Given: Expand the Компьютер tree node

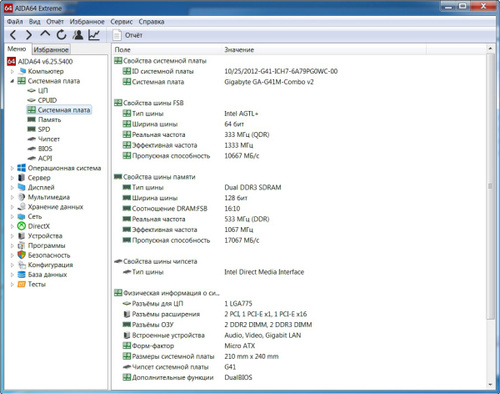Looking at the screenshot, I should 12,71.
